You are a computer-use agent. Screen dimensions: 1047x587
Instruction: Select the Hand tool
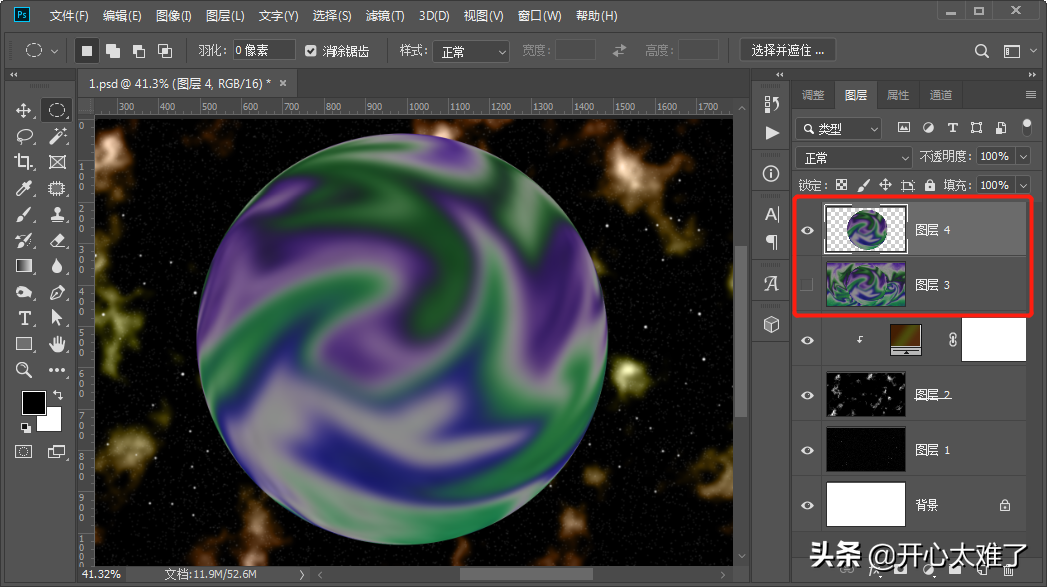(57, 344)
